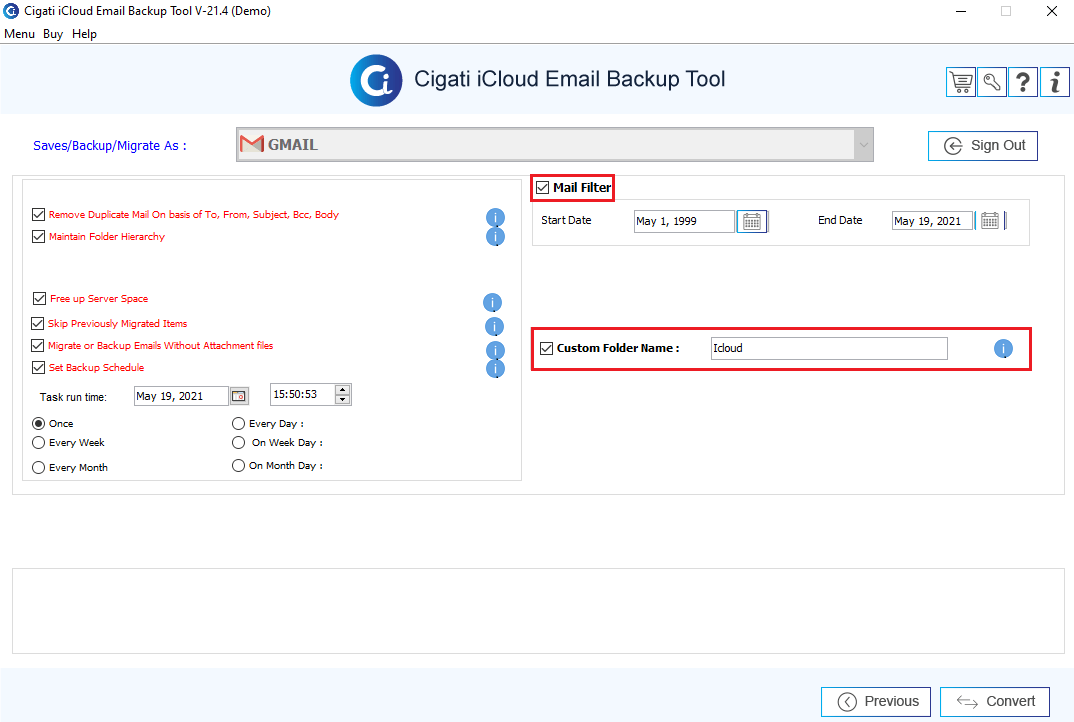This screenshot has height=722, width=1074.
Task: Uncheck Free up Server Space
Action: click(x=39, y=299)
